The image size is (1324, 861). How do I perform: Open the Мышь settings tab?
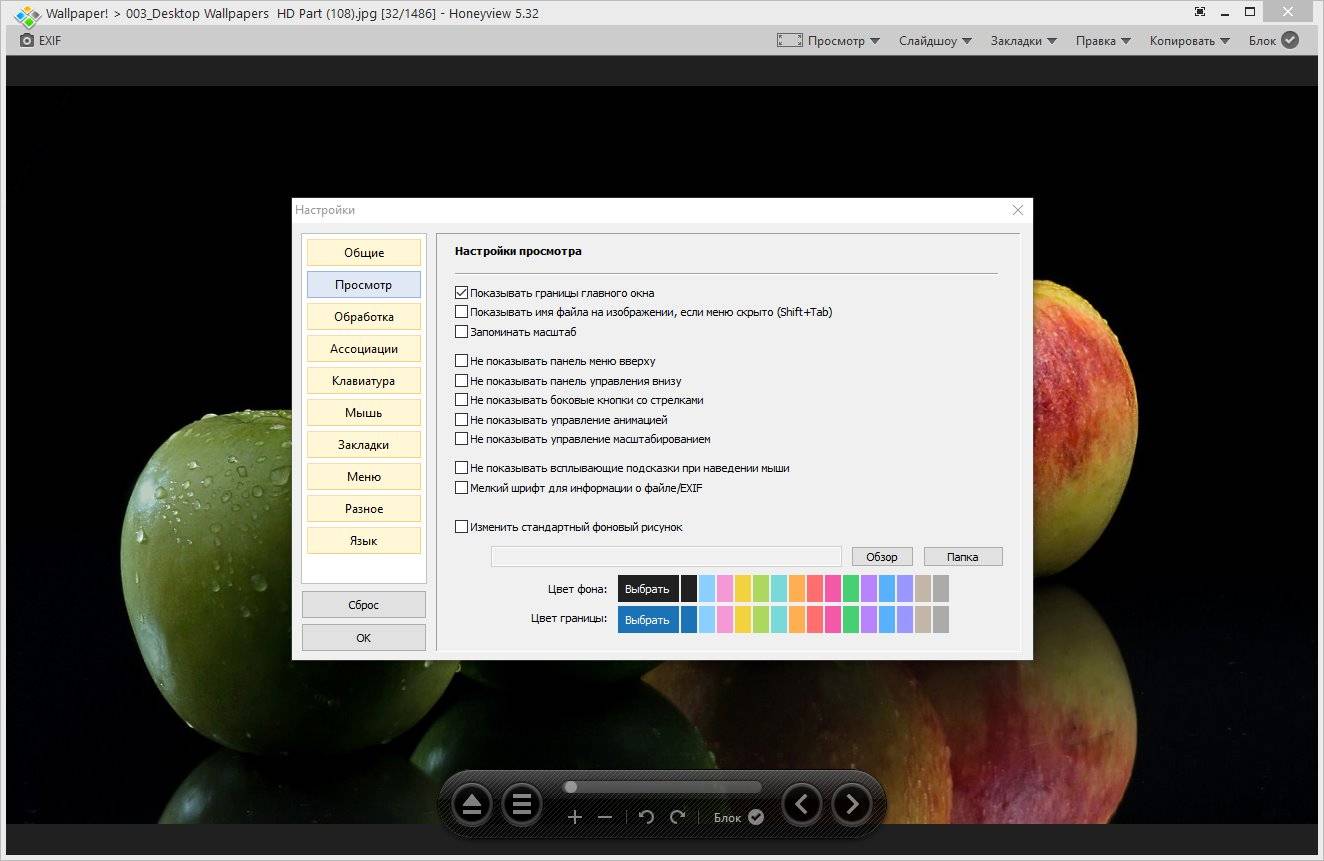[x=364, y=413]
